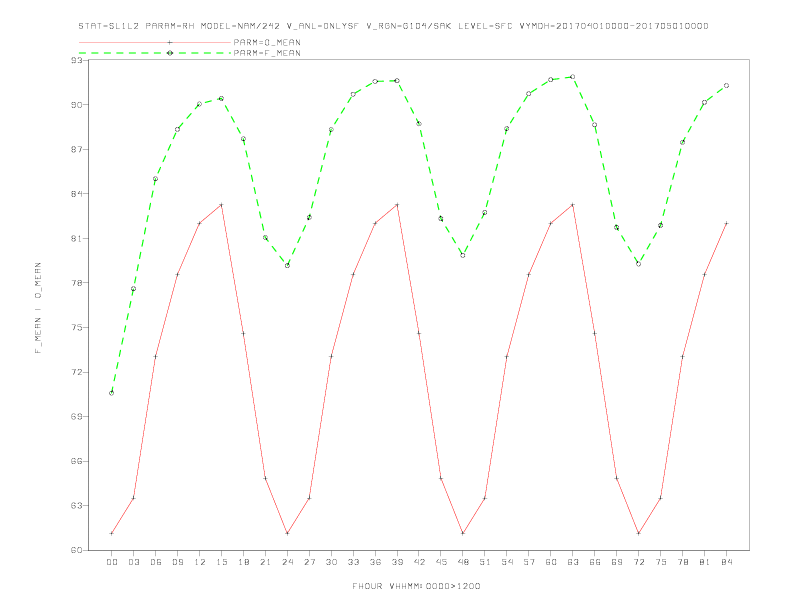This screenshot has width=792, height=612.
Task: Click the MODEL=NAM/242 title text
Action: click(240, 26)
